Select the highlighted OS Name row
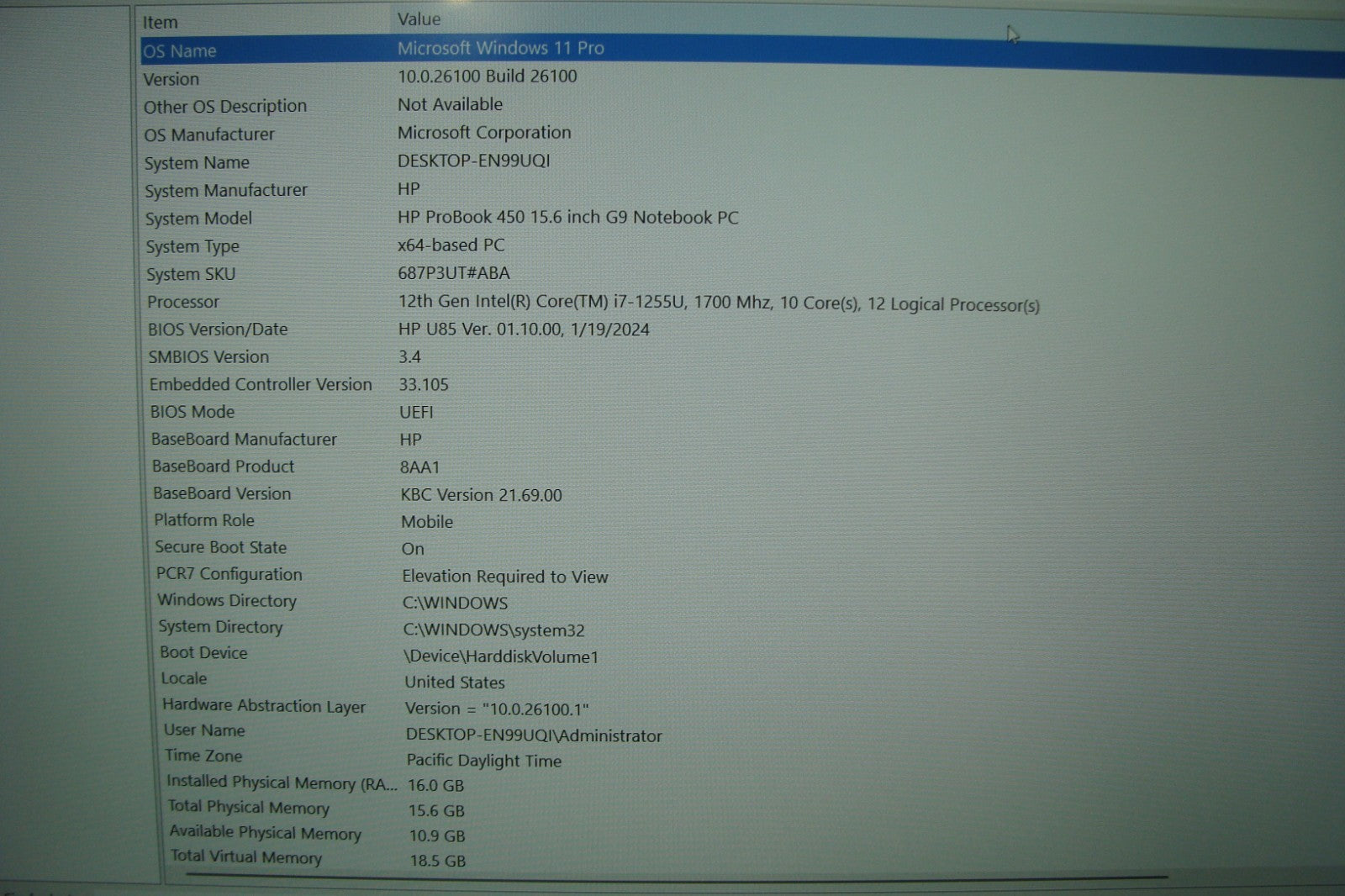1345x896 pixels. [x=180, y=51]
